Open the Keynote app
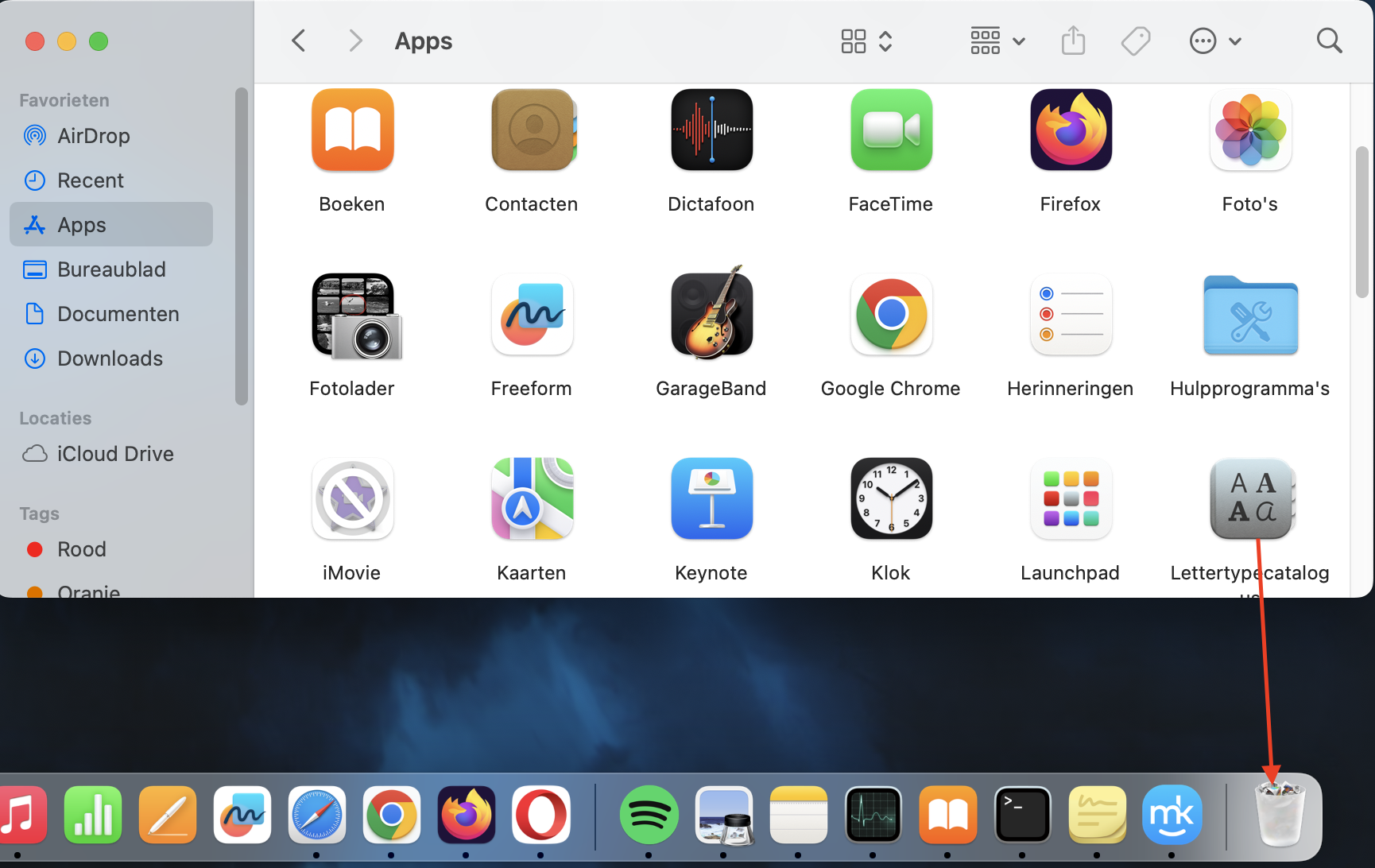The image size is (1375, 868). pyautogui.click(x=711, y=498)
